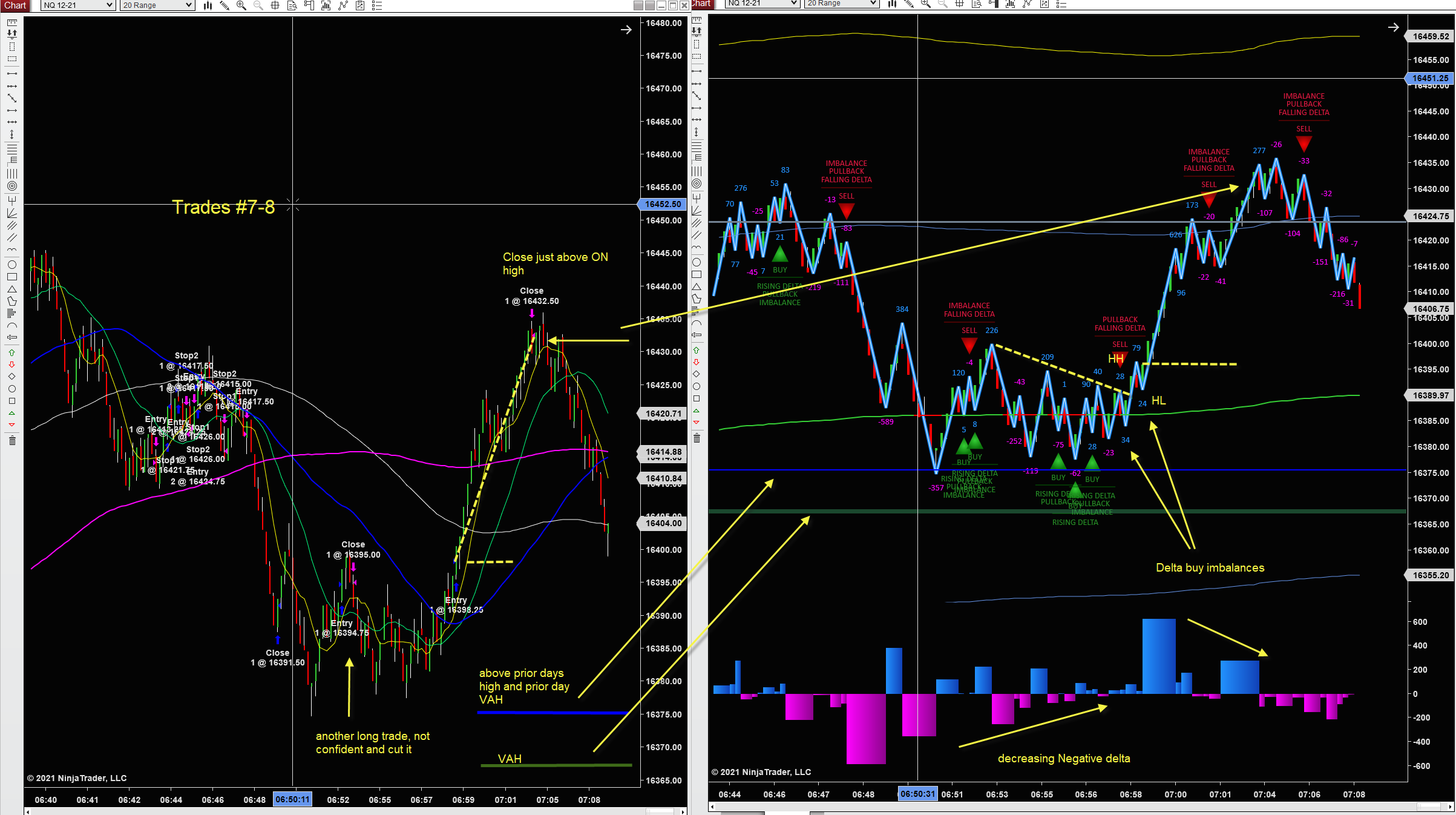The height and width of the screenshot is (815, 1456).
Task: Click the 16451.25 price marker
Action: coord(1430,78)
